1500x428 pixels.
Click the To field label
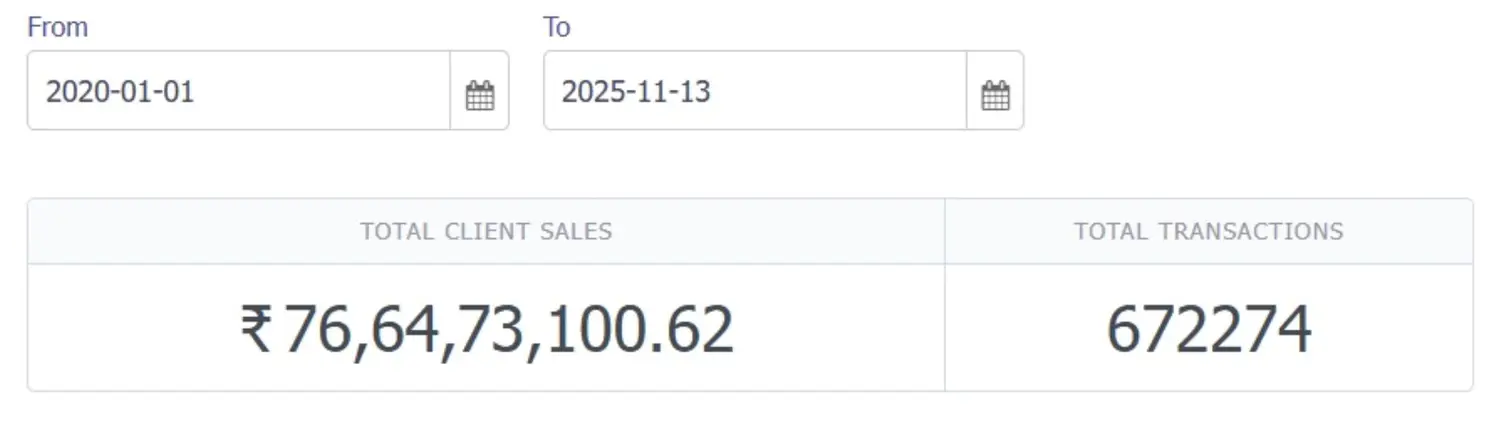click(x=557, y=27)
